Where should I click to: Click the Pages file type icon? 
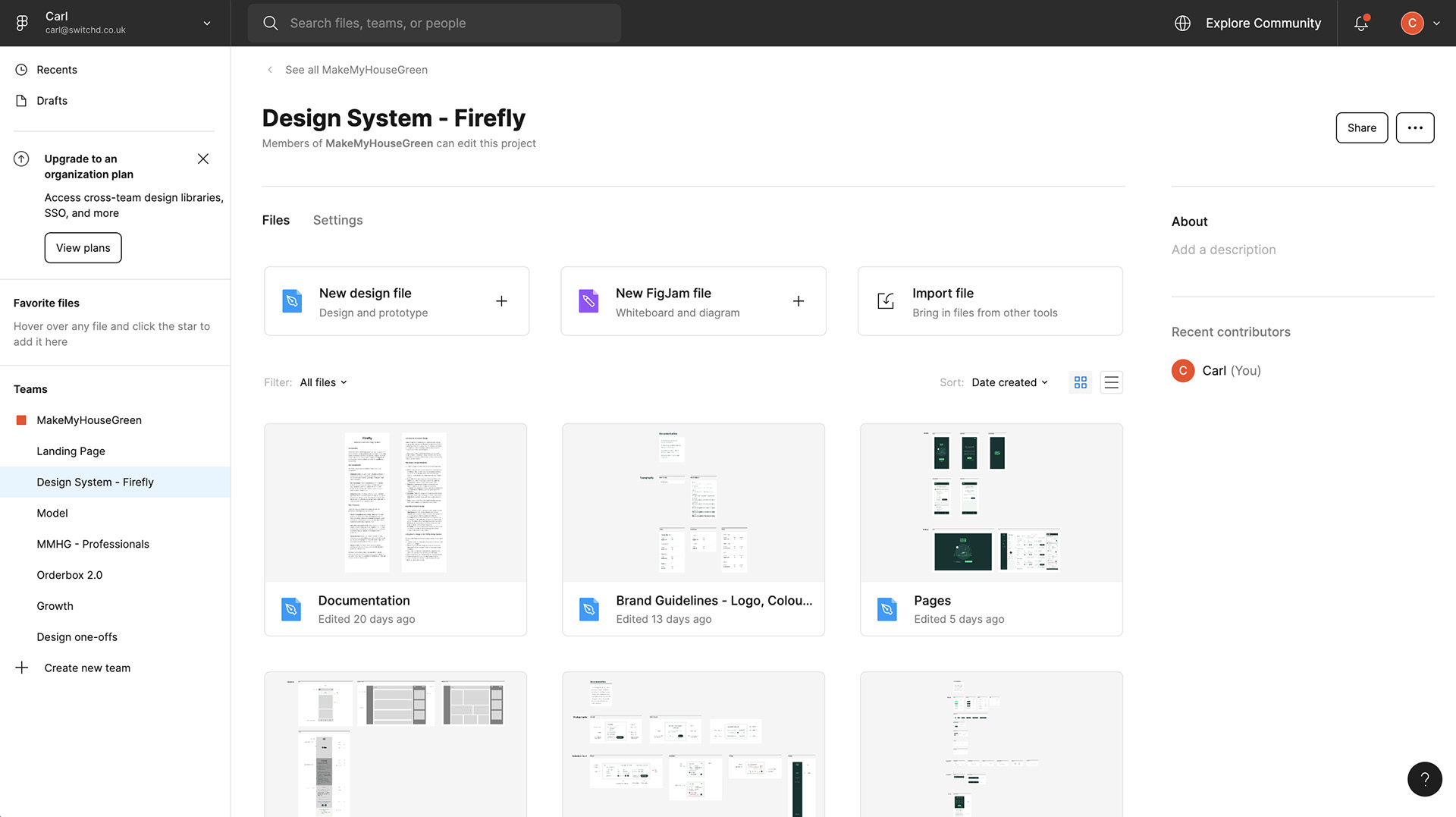coord(887,609)
